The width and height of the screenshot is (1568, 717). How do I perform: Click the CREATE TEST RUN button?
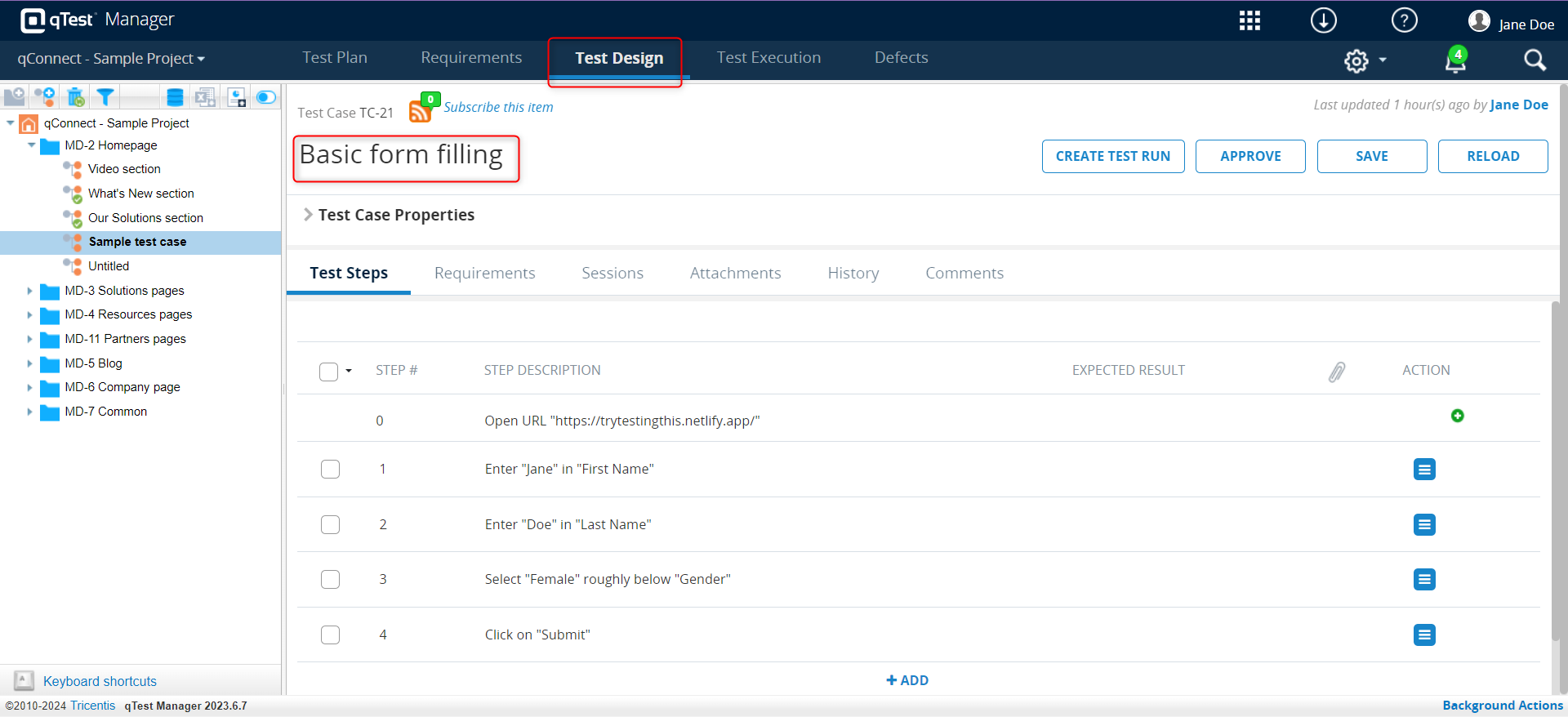click(1112, 156)
